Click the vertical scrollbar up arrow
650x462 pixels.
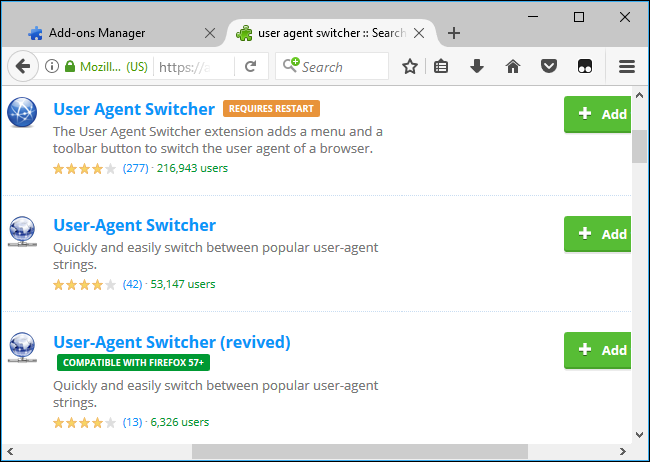[x=639, y=95]
